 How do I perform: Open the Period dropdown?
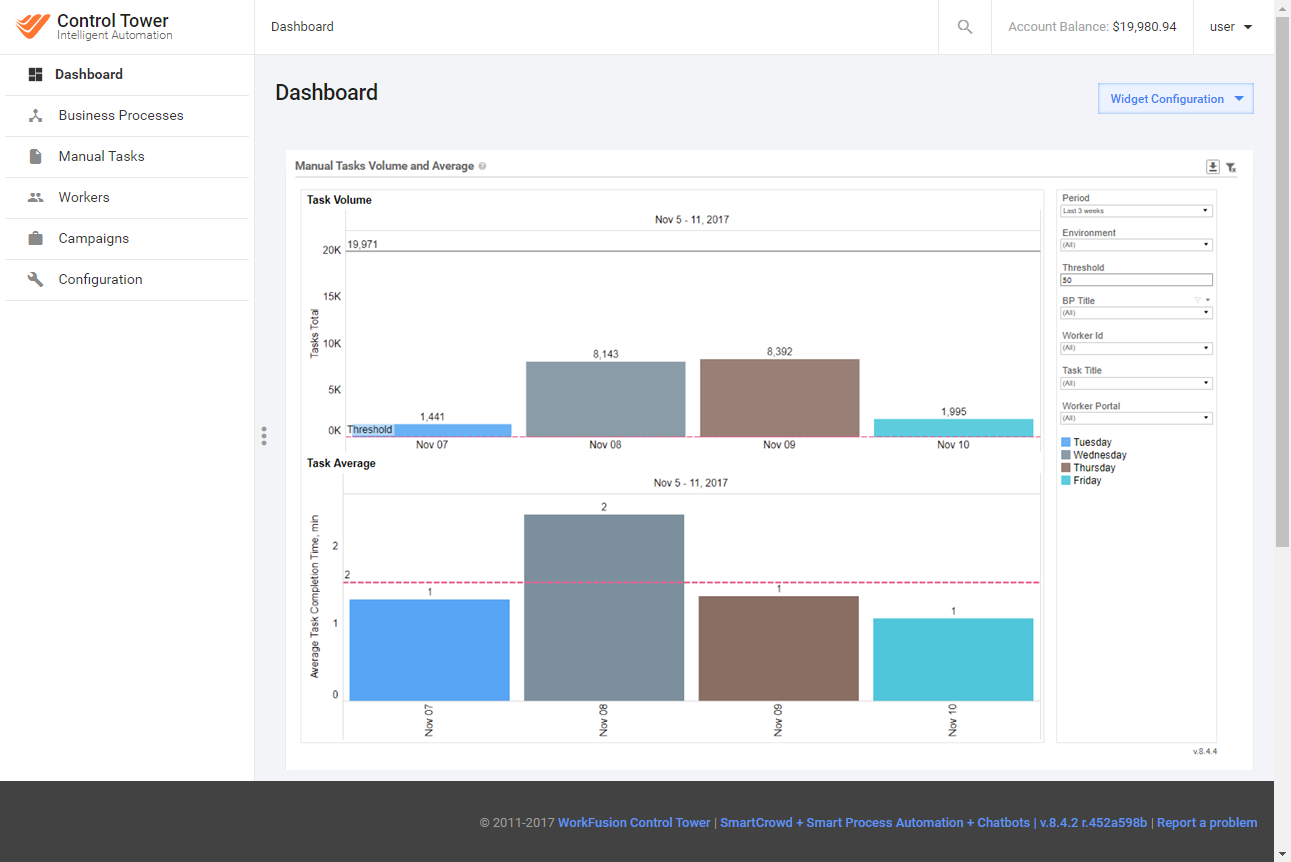1137,211
